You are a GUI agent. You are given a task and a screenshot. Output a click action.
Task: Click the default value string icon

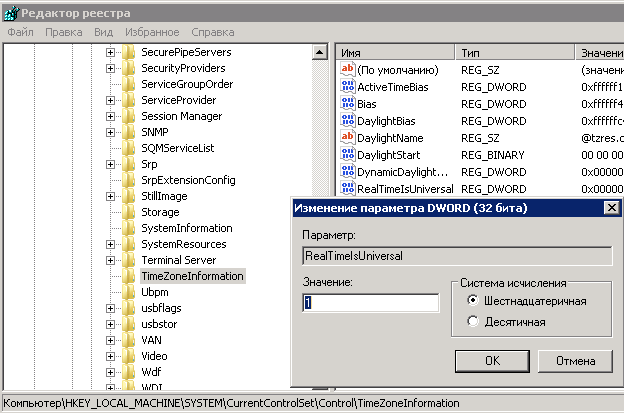[348, 70]
